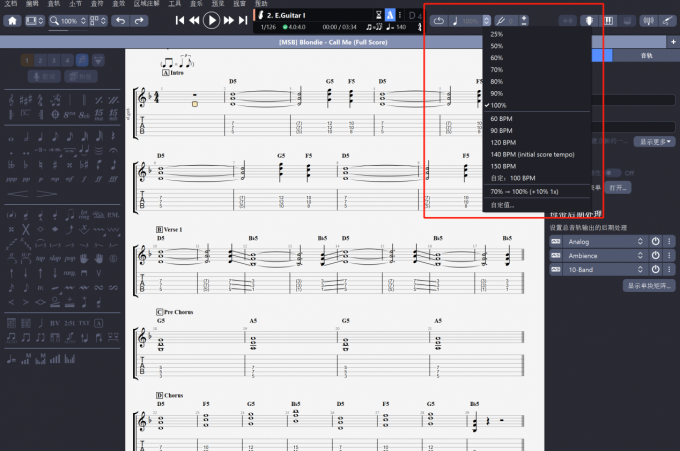This screenshot has height=451, width=680.
Task: Jump to the end of the score
Action: (x=244, y=20)
